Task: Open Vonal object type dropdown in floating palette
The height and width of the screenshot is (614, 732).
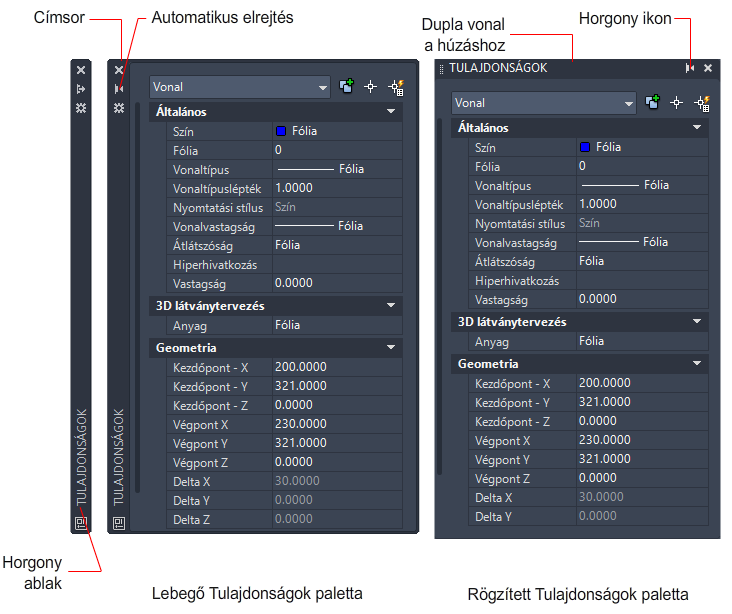Action: pos(239,87)
